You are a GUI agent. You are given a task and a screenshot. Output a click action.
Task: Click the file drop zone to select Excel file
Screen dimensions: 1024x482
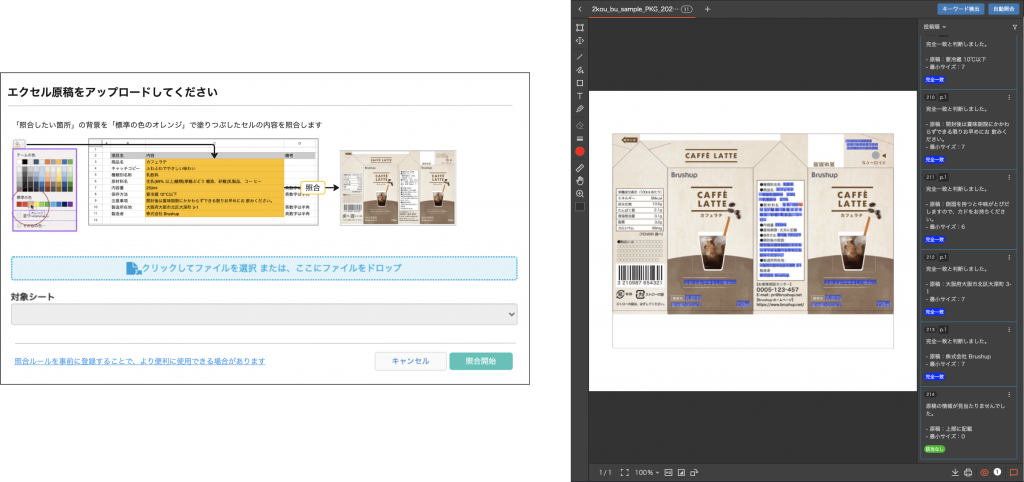coord(264,268)
